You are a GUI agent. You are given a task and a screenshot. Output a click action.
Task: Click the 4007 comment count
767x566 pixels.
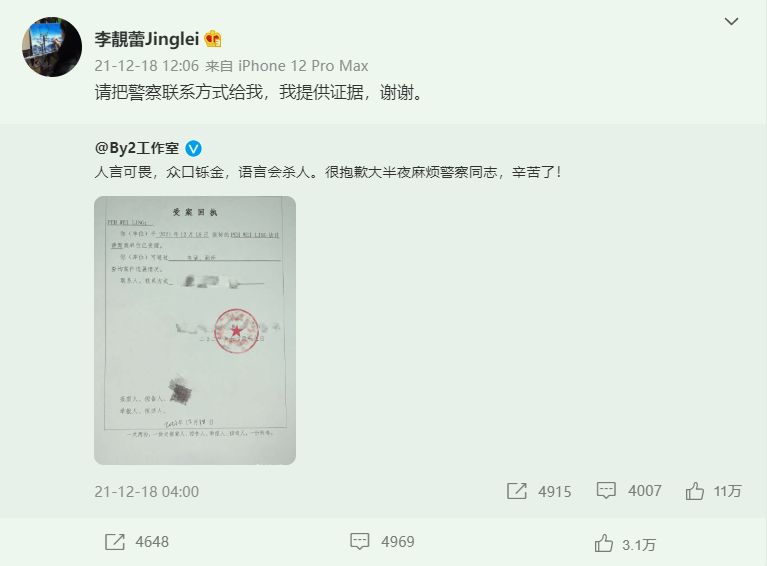645,491
